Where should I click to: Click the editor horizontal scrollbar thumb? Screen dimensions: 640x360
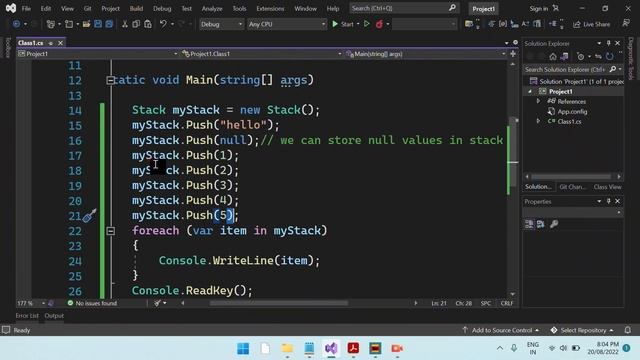tap(279, 303)
